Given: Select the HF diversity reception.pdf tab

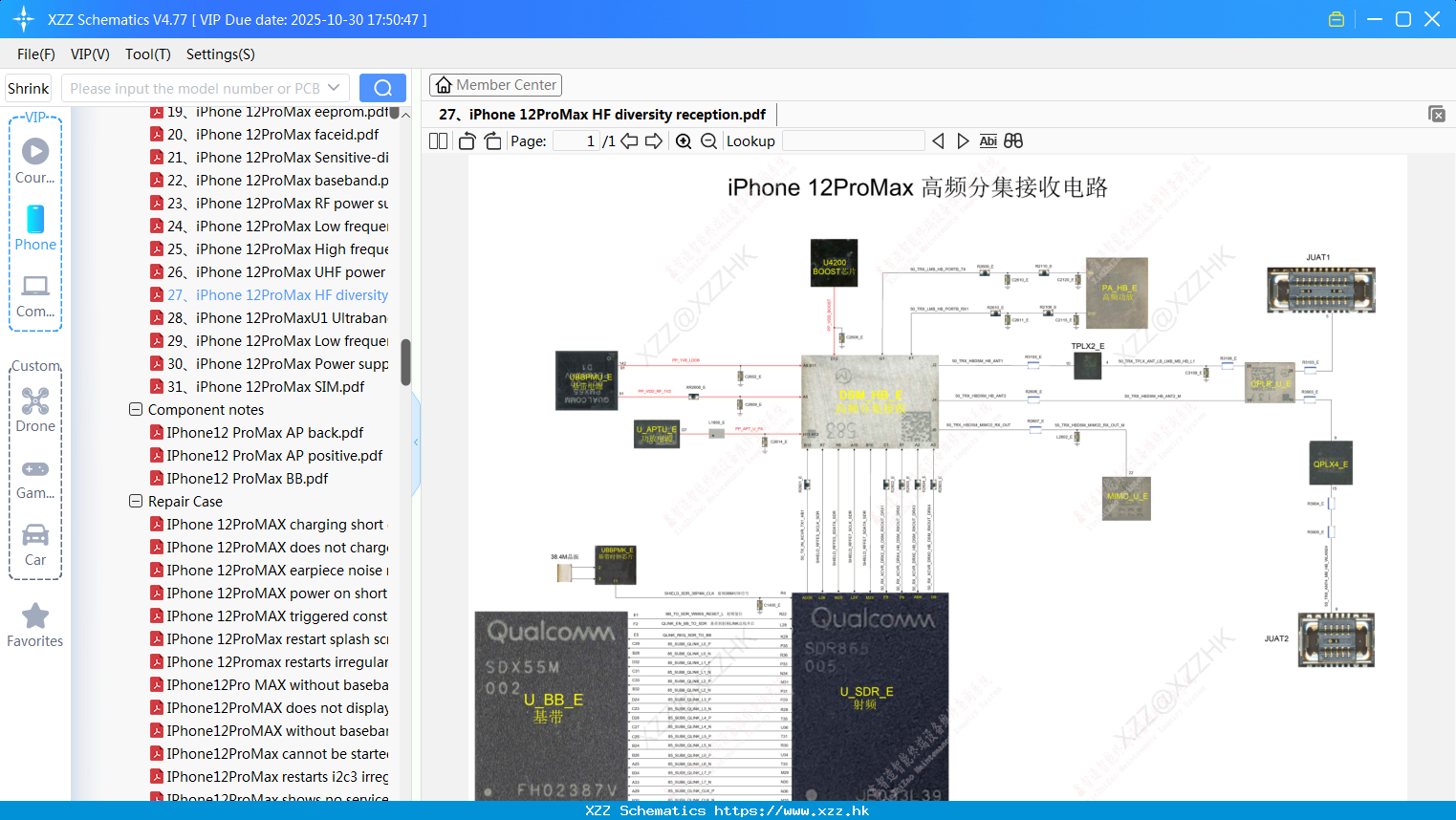Looking at the screenshot, I should [602, 115].
